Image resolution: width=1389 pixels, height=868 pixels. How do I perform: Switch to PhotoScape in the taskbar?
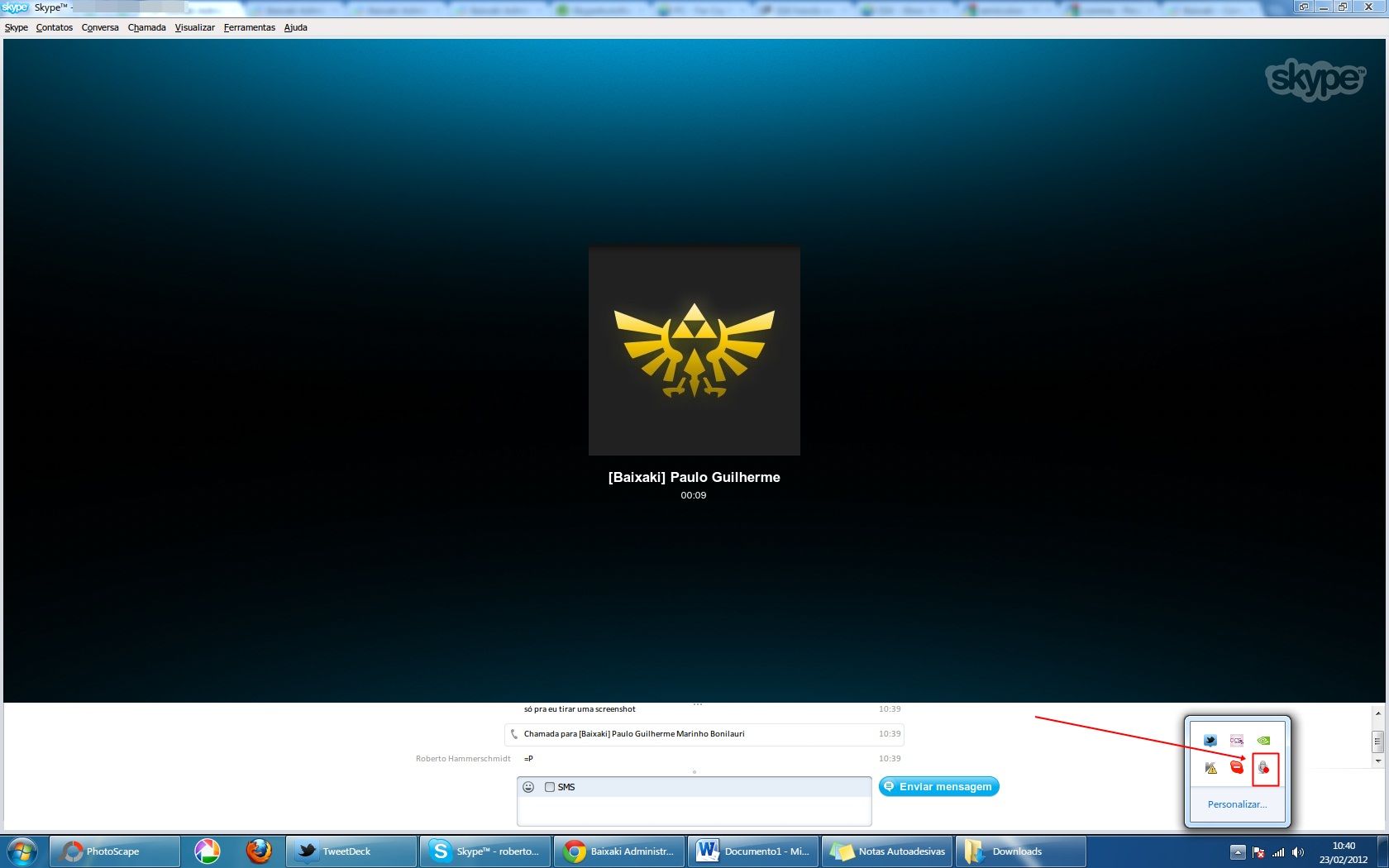click(x=115, y=851)
